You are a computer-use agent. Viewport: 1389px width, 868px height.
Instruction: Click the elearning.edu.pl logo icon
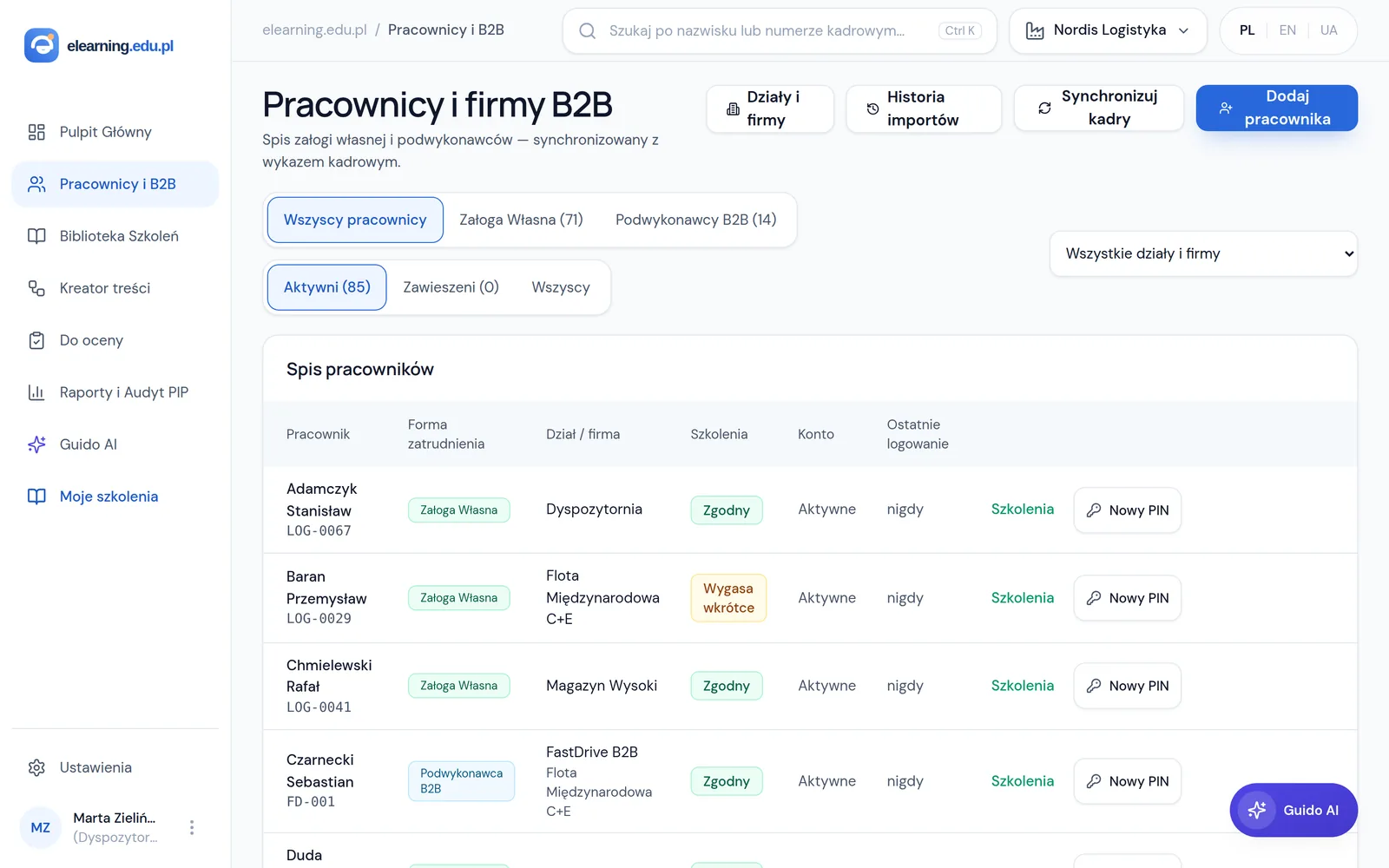coord(42,45)
